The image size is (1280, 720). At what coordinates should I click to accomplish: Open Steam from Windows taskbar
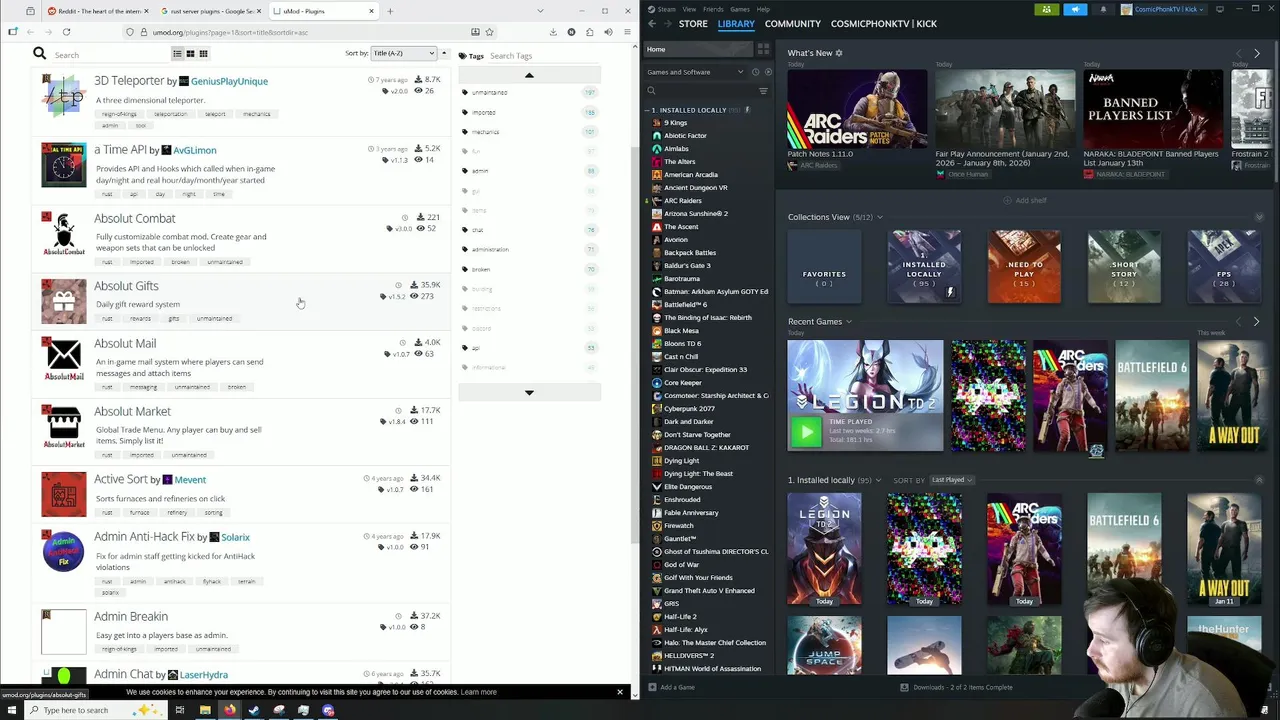click(x=254, y=710)
